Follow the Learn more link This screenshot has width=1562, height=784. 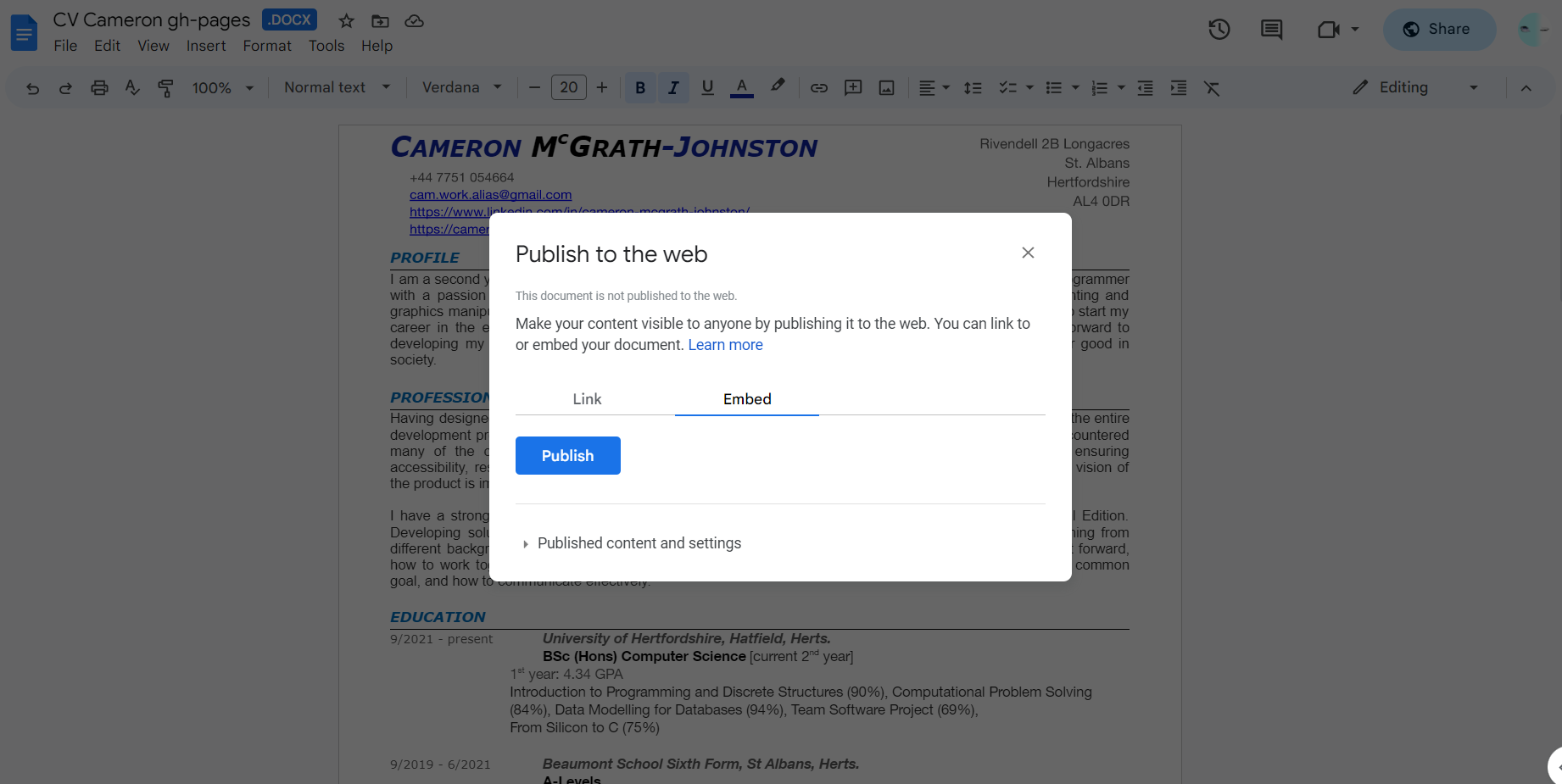coord(725,345)
